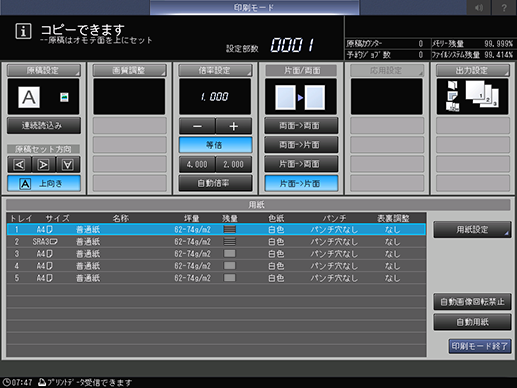
Task: Select tray 1 A4 row
Action: pyautogui.click(x=216, y=229)
